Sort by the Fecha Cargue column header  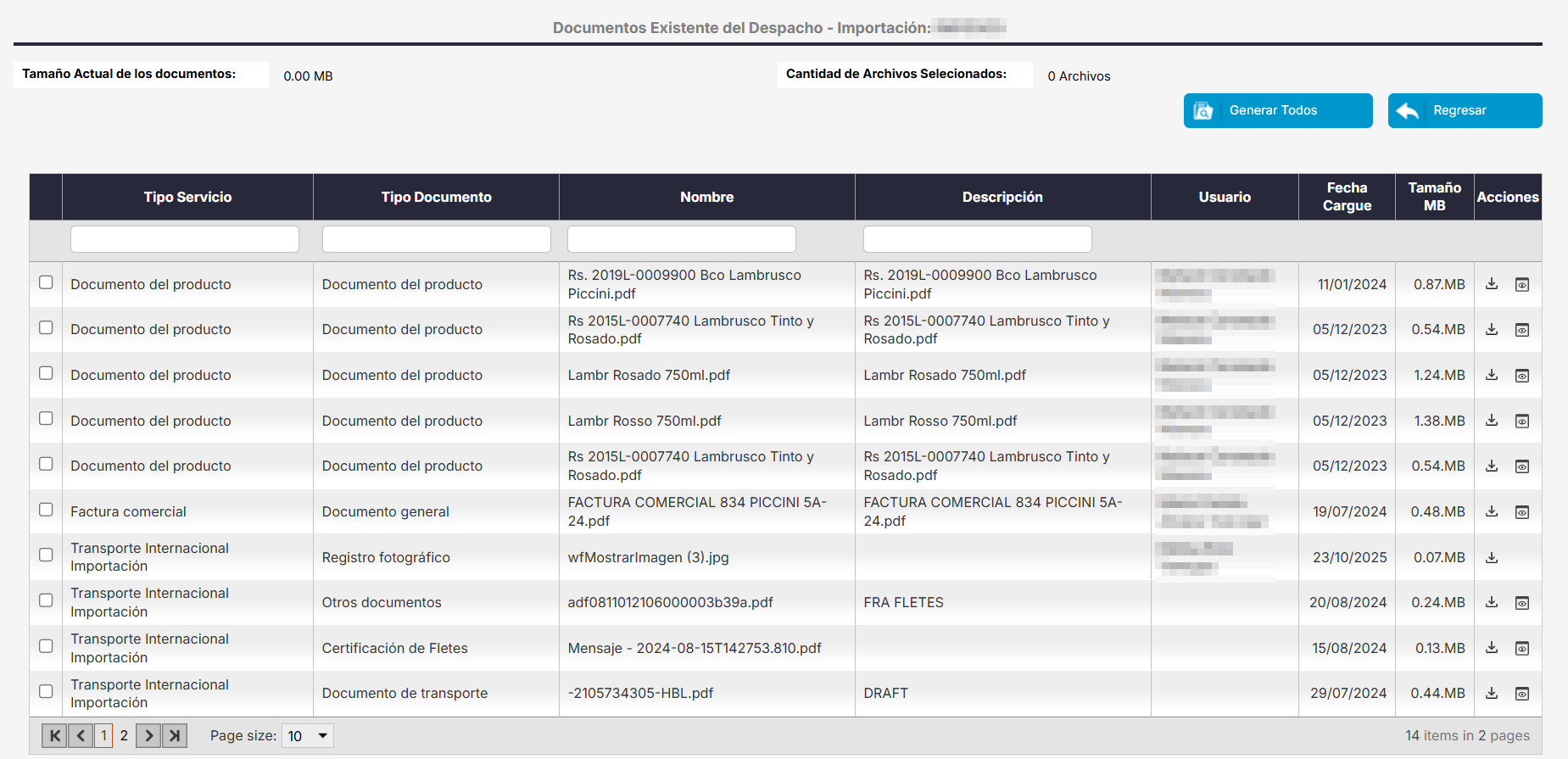point(1347,197)
